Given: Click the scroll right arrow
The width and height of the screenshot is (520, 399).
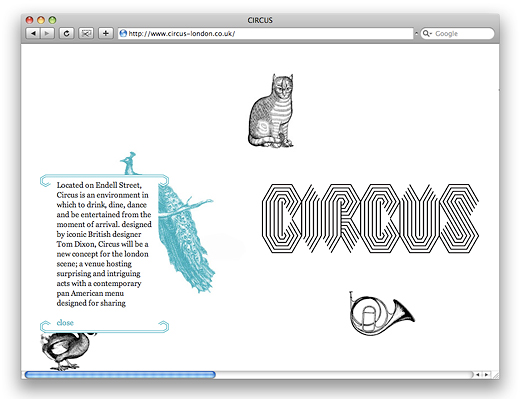Looking at the screenshot, I should tap(486, 375).
